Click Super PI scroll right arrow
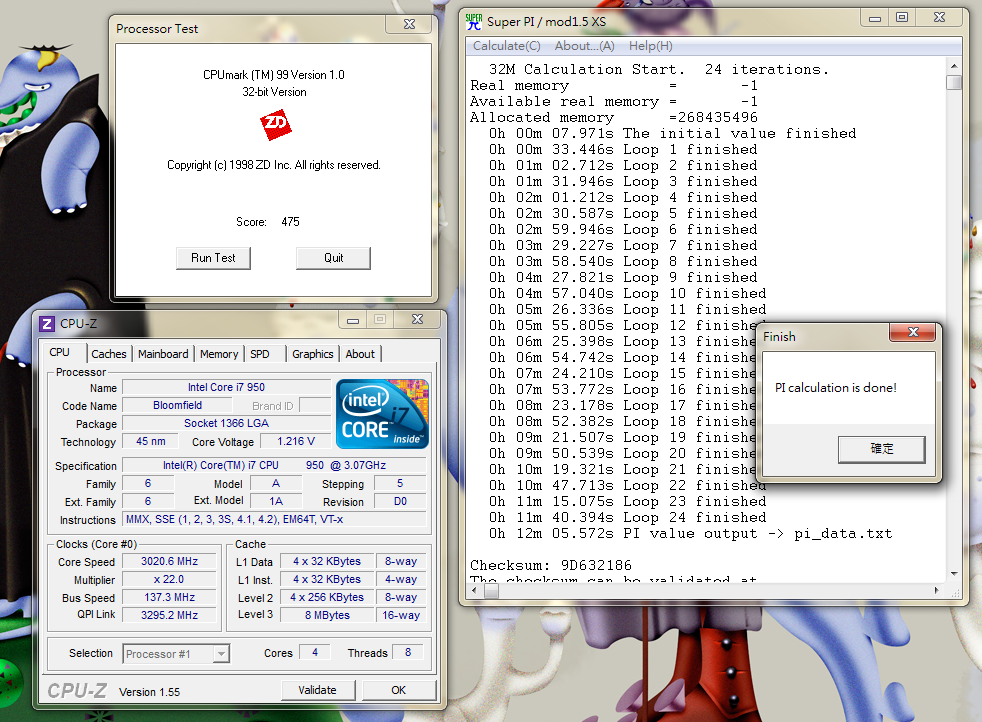 [x=937, y=590]
